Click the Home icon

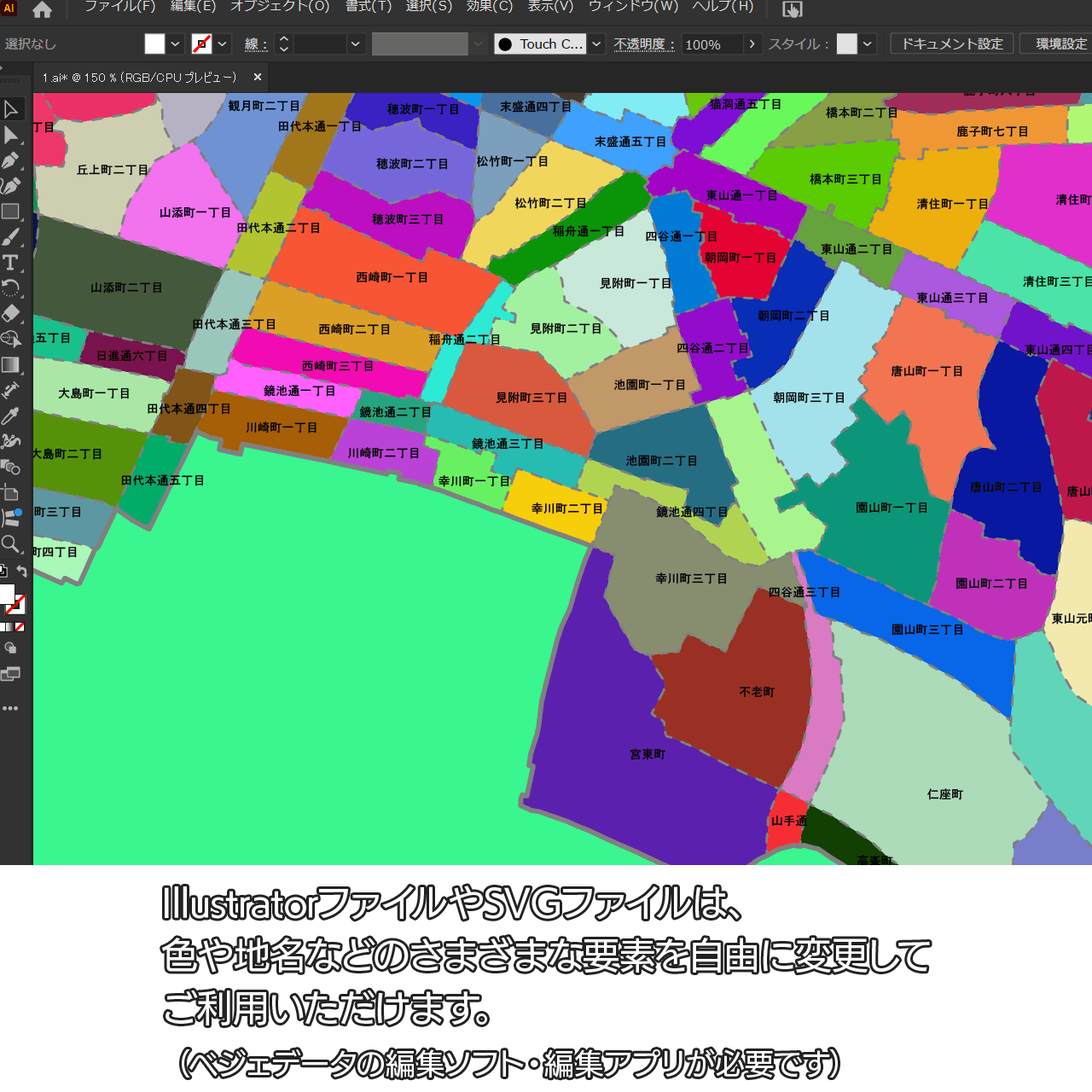[42, 9]
